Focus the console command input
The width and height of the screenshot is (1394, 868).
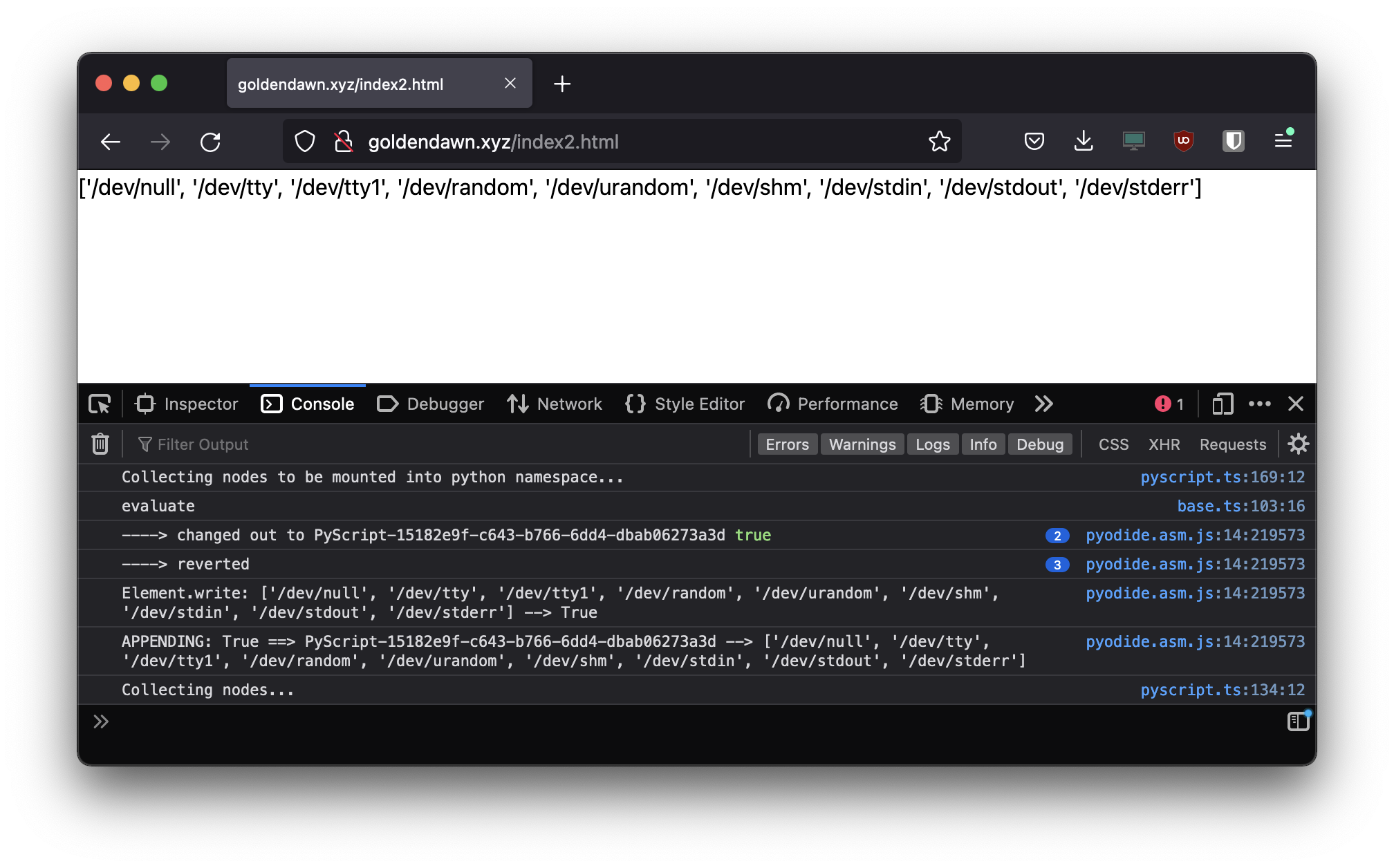(691, 722)
